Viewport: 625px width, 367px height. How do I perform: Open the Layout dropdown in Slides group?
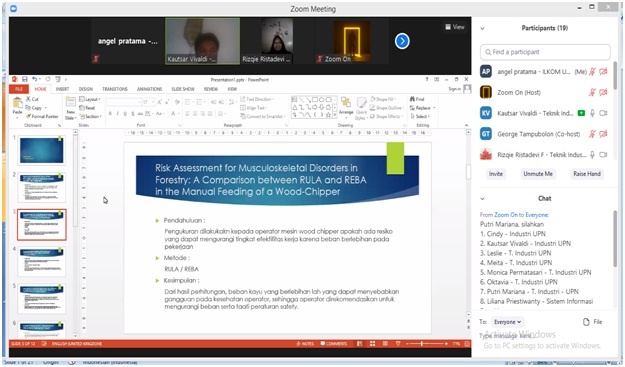pos(90,99)
